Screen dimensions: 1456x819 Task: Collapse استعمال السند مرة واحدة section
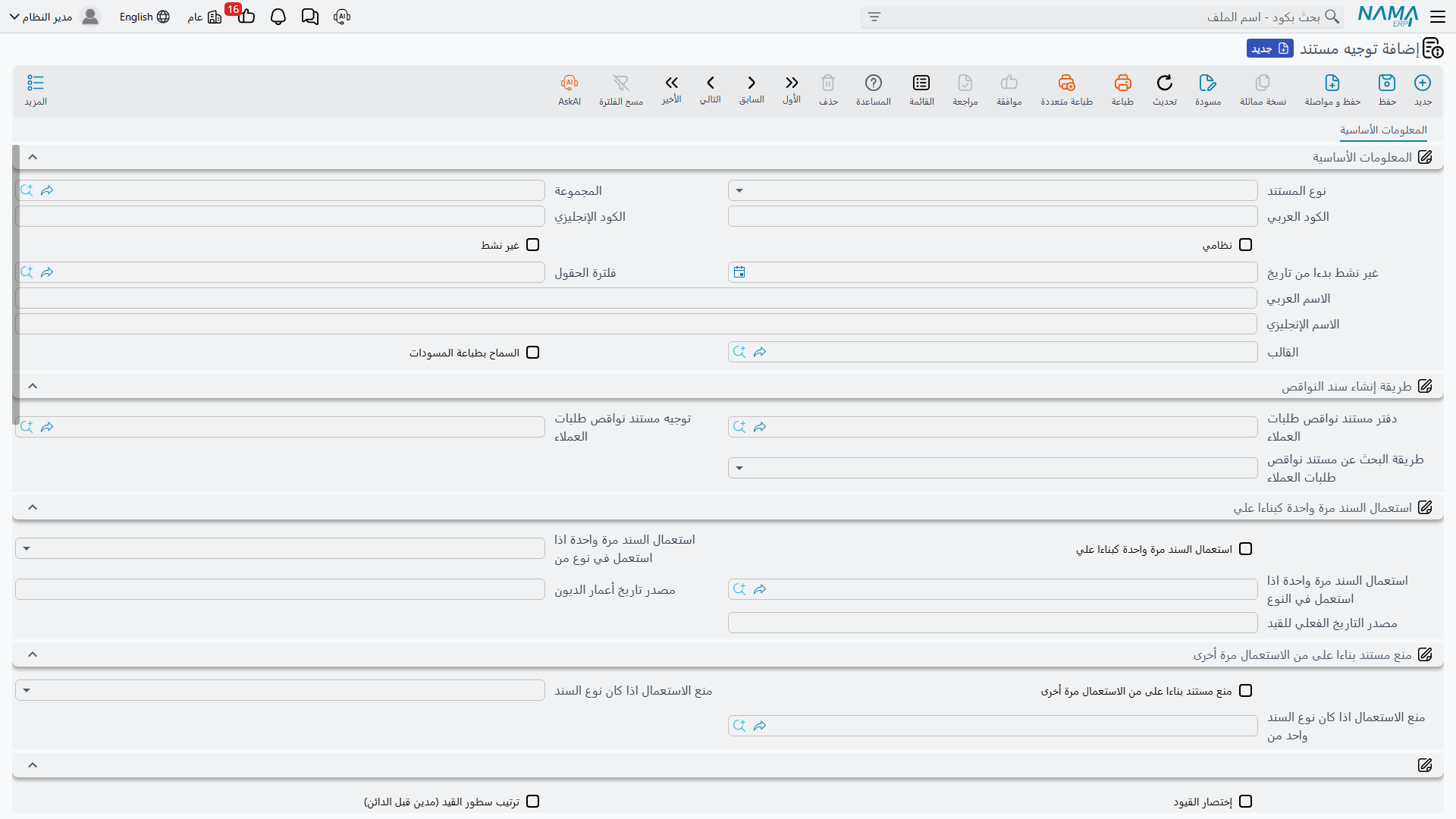click(x=33, y=507)
